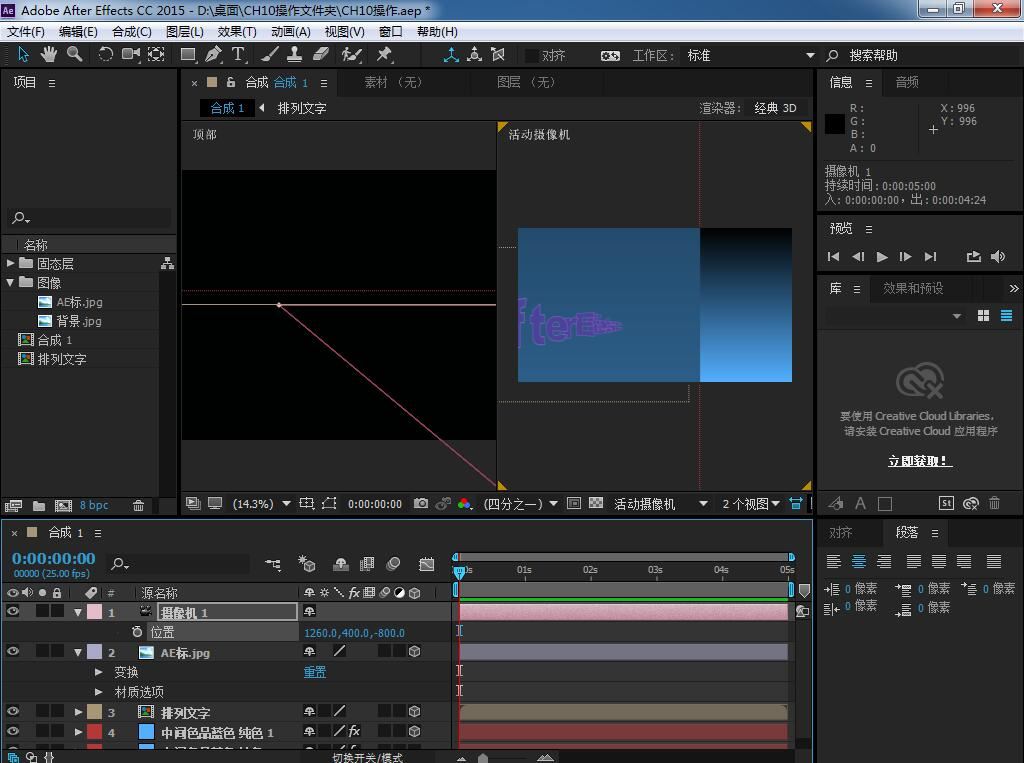Select the Zoom magnifier tool

tap(74, 54)
